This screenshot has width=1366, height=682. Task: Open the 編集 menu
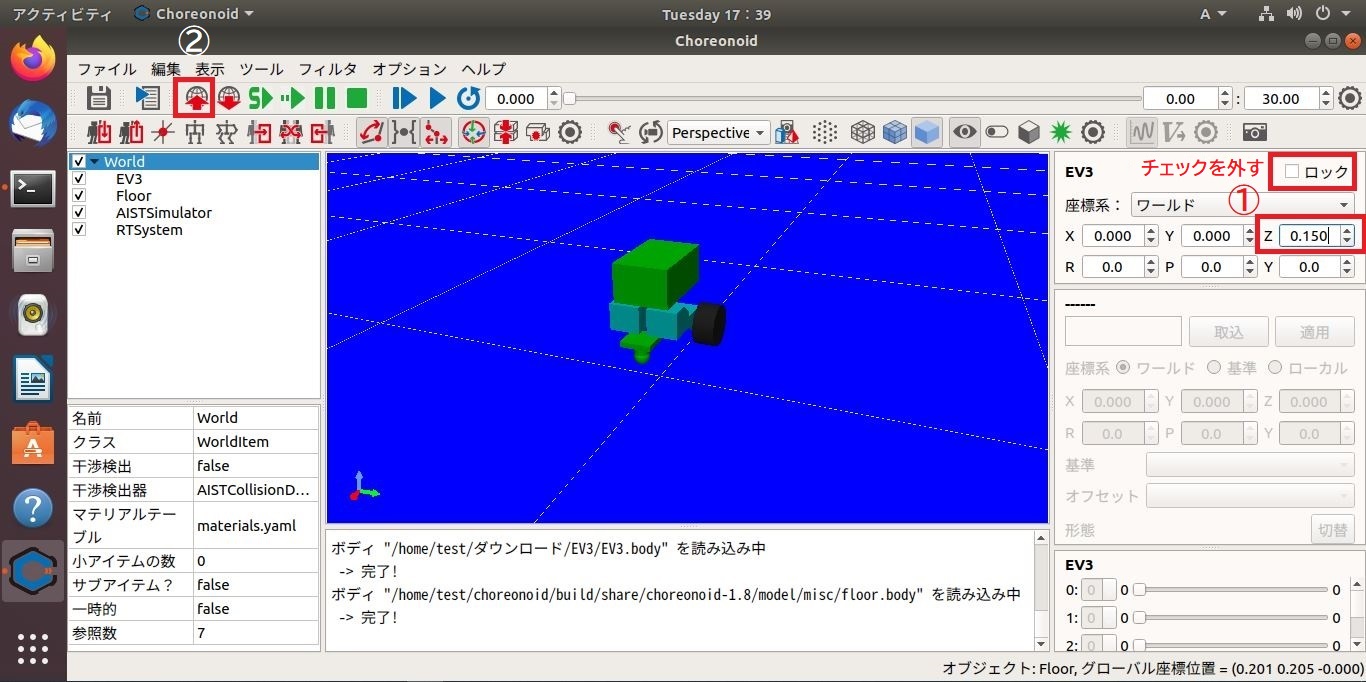point(166,69)
